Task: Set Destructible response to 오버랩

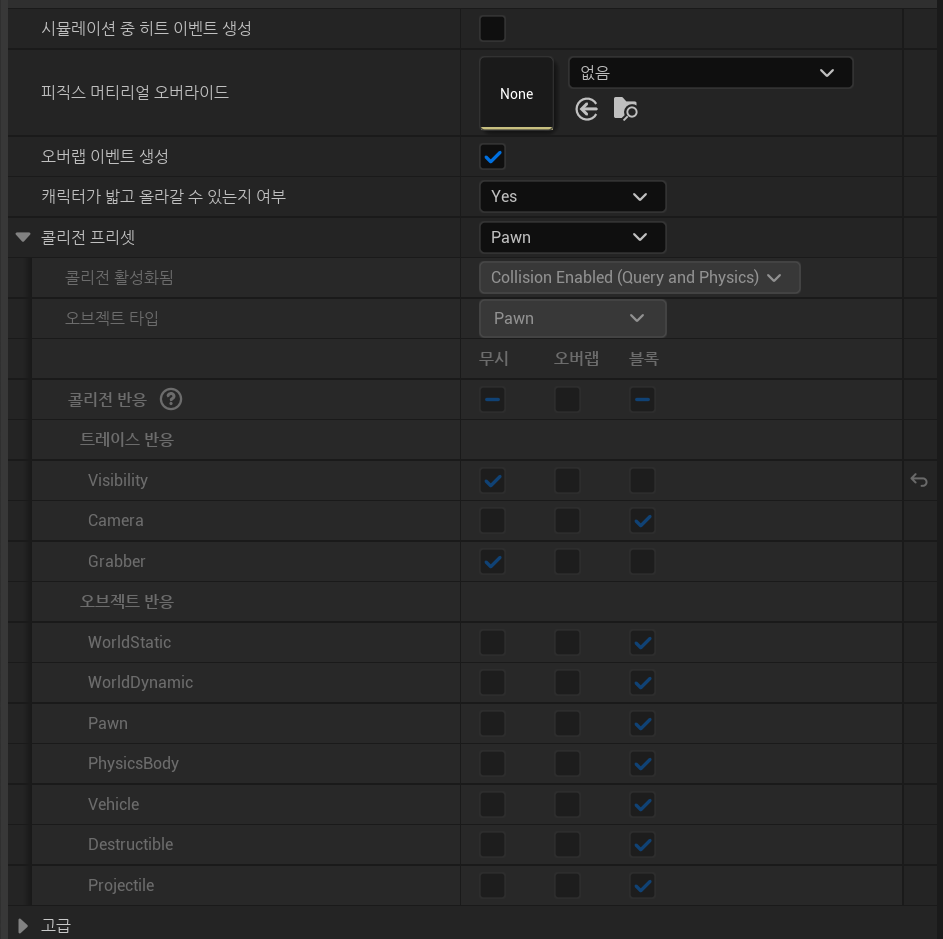Action: (567, 845)
